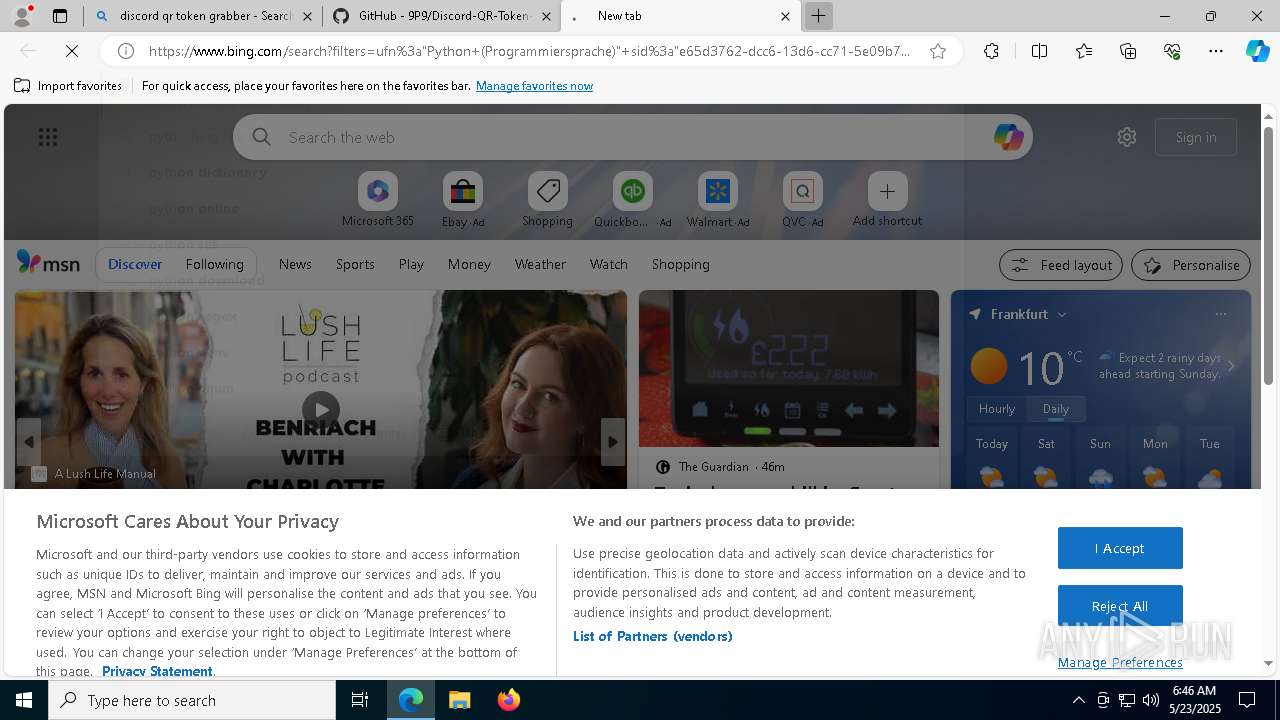Select the Discover feed tab
The height and width of the screenshot is (720, 1280).
pyautogui.click(x=135, y=264)
